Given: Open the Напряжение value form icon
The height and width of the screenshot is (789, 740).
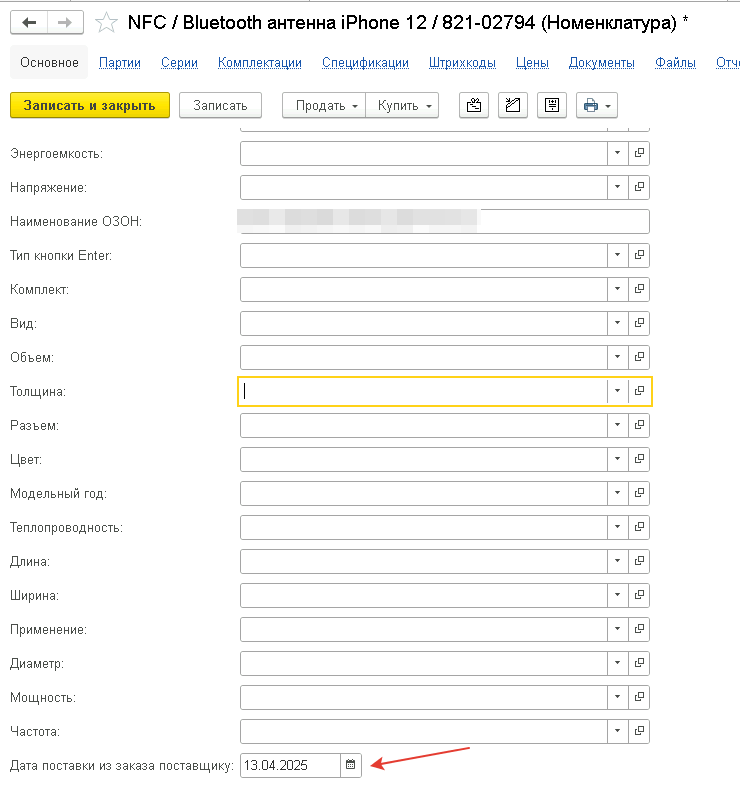Looking at the screenshot, I should click(x=639, y=187).
